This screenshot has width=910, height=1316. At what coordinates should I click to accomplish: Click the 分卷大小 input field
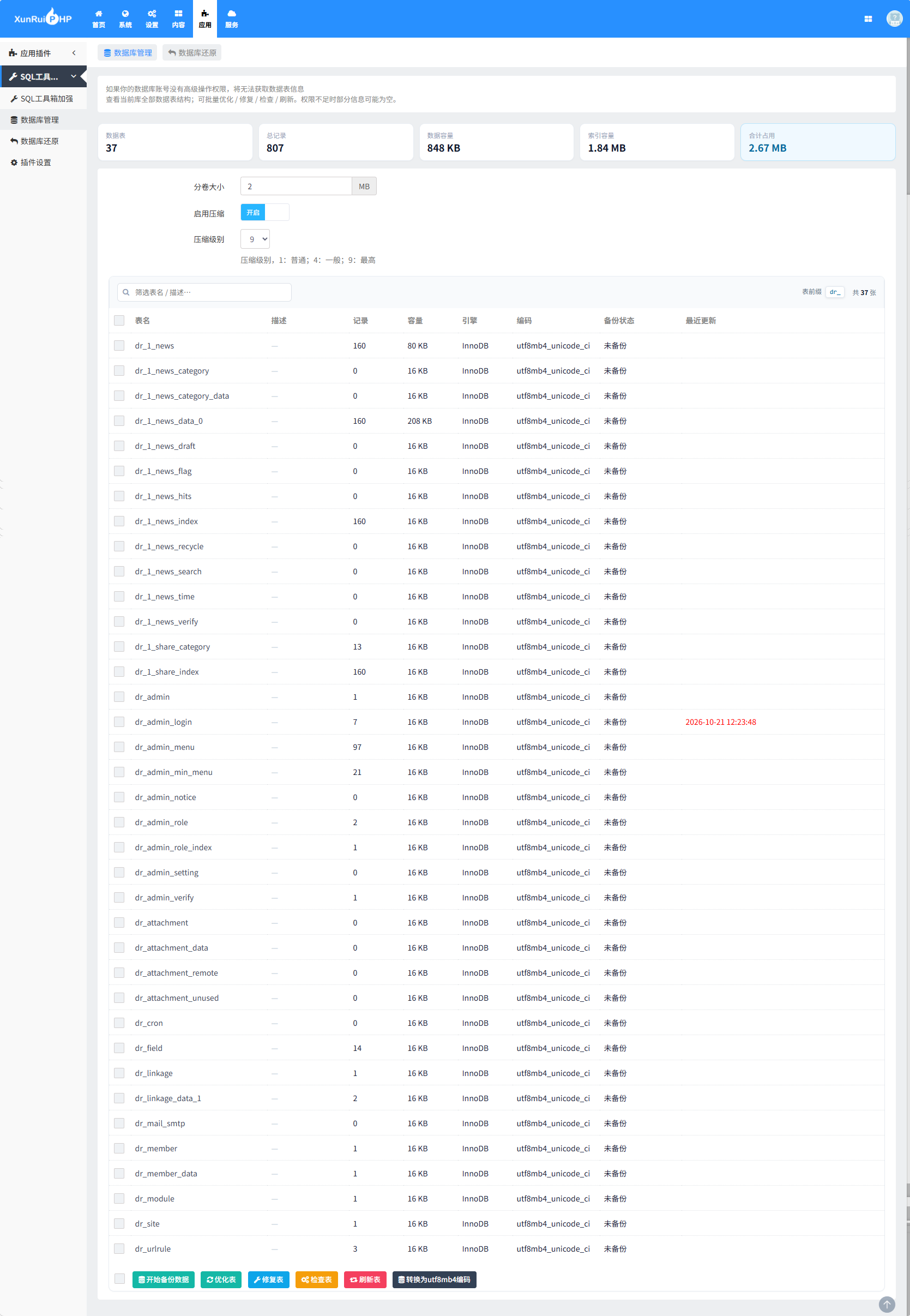(x=296, y=187)
